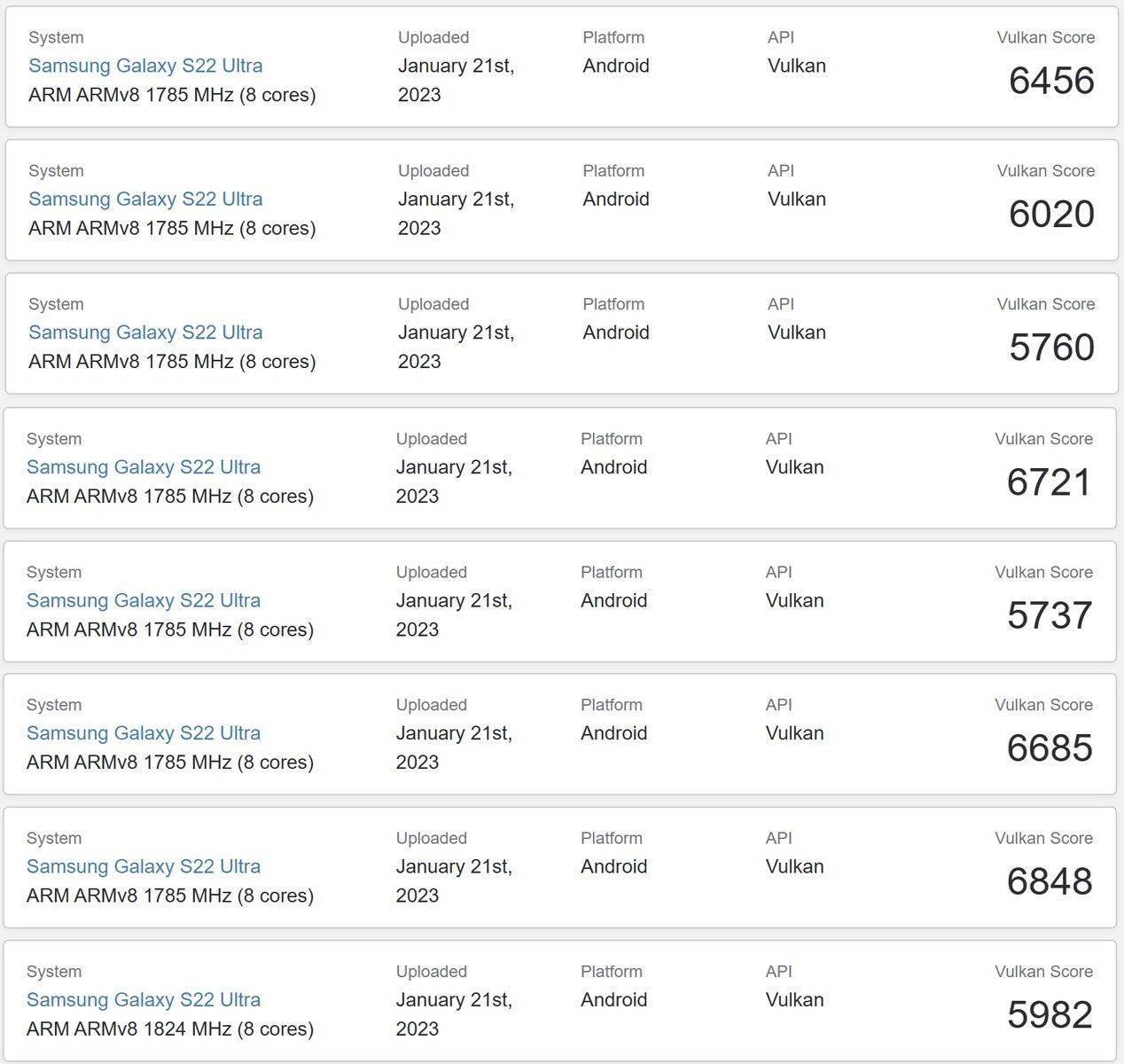Click the upload date in the 6721 score card
1124x1064 pixels.
tap(454, 481)
